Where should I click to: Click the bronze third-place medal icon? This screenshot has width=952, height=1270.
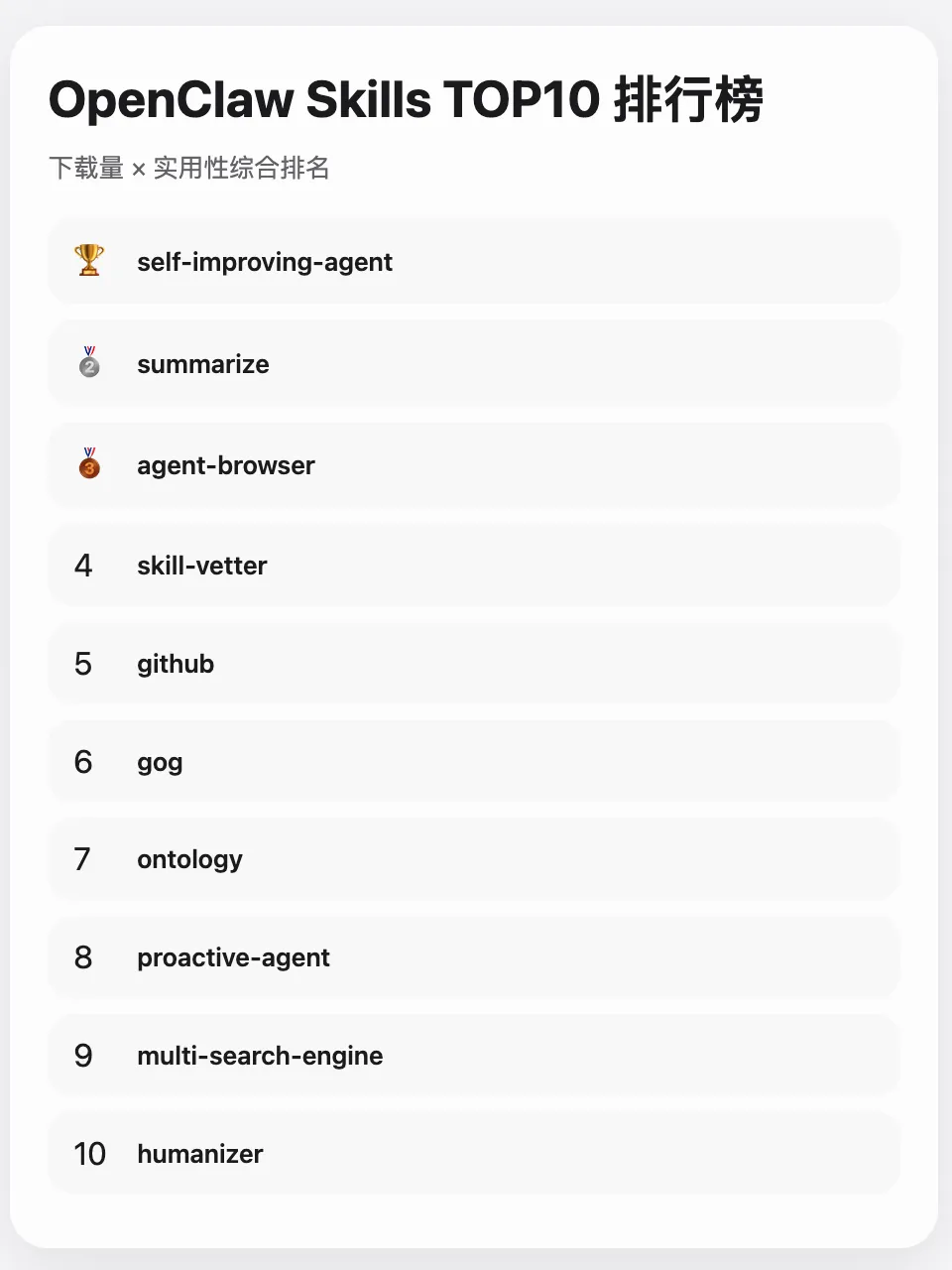(89, 463)
